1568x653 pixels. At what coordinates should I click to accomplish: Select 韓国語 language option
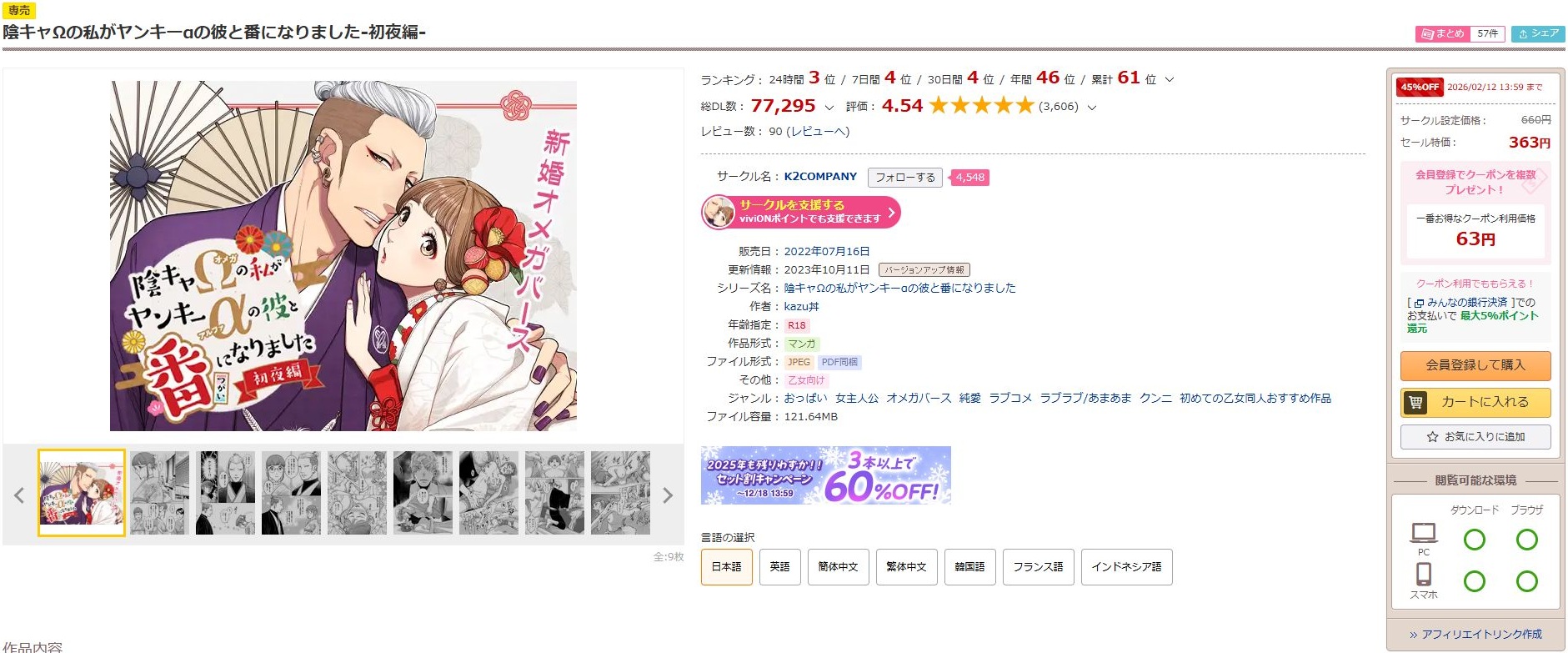[969, 567]
